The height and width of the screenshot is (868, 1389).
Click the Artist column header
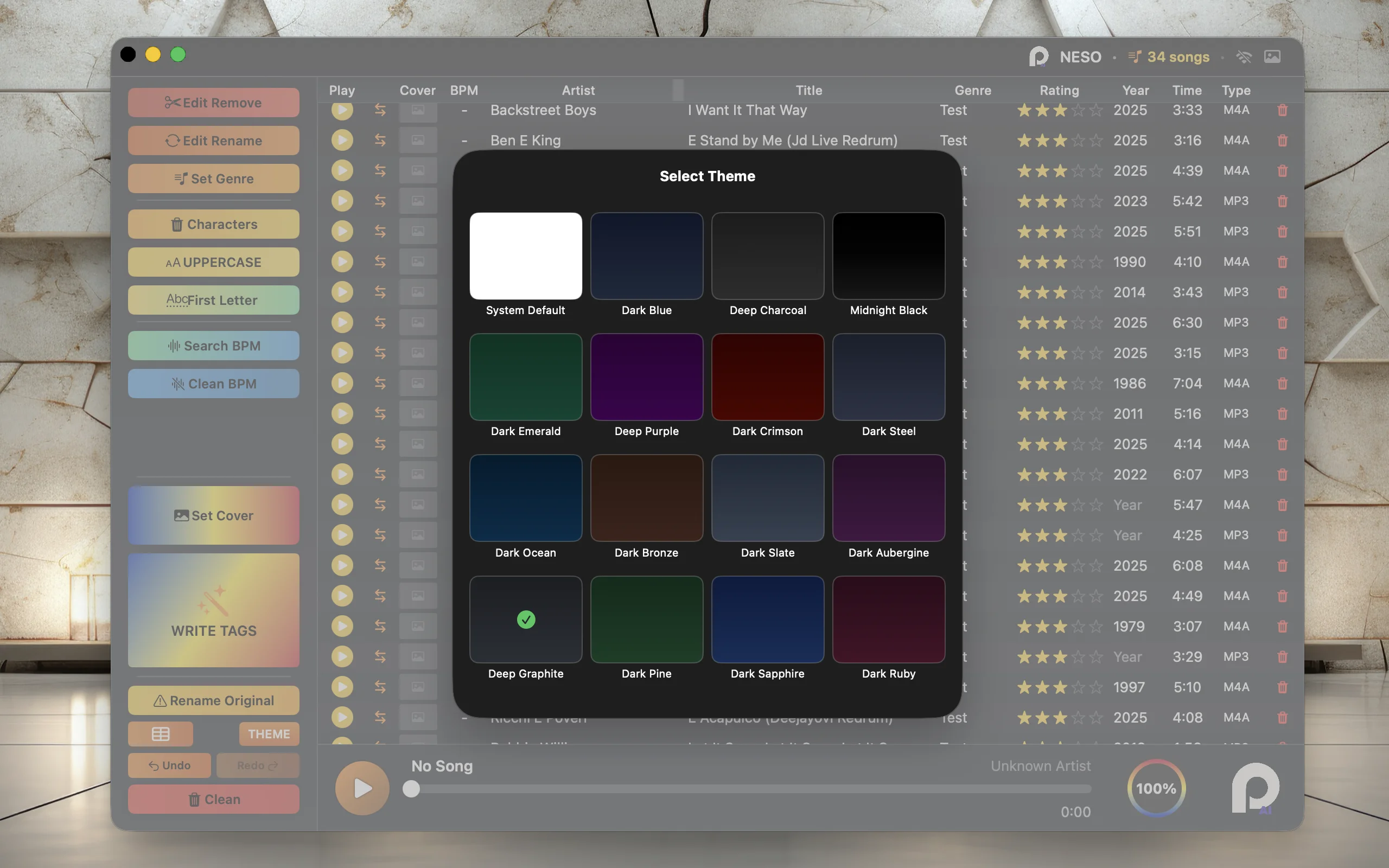[x=578, y=90]
